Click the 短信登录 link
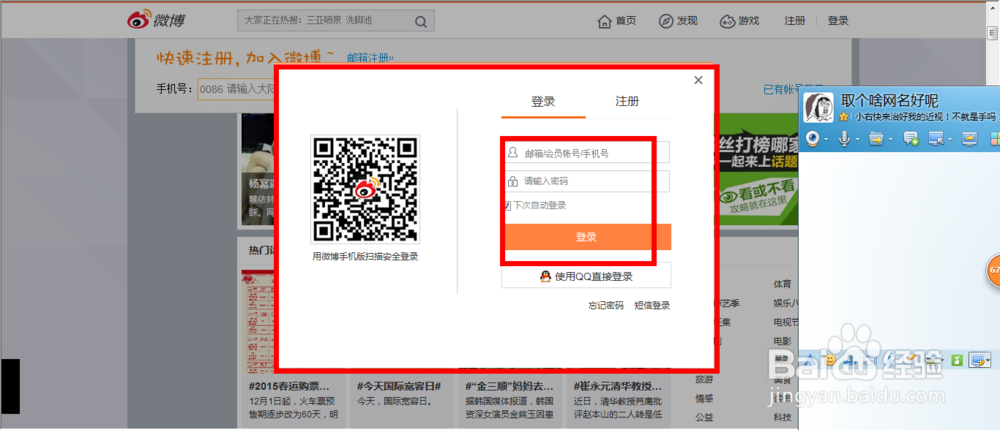This screenshot has height=430, width=1000. click(x=652, y=306)
